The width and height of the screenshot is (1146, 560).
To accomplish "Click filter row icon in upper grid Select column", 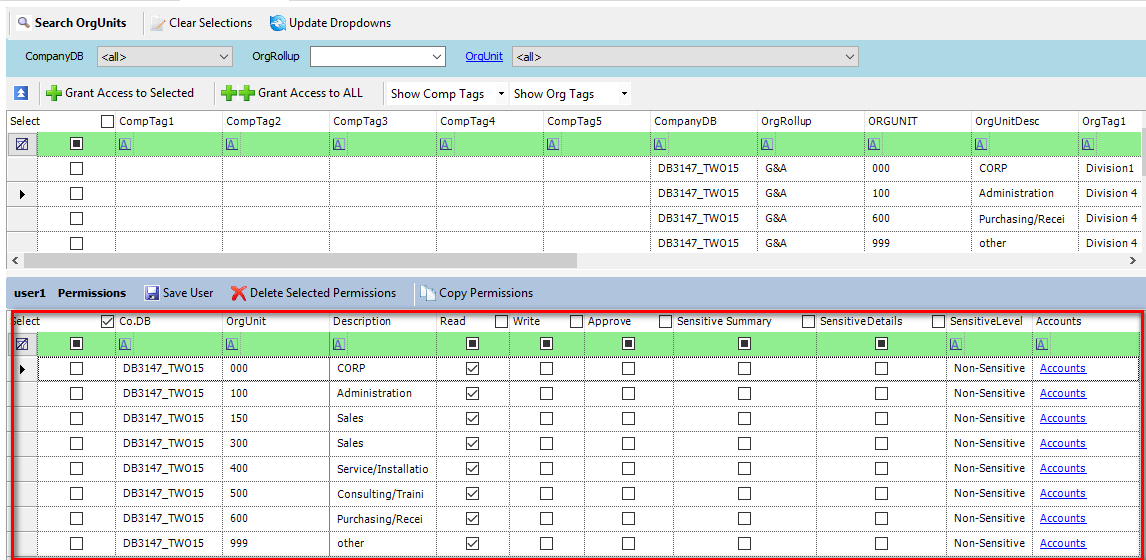I will point(22,144).
